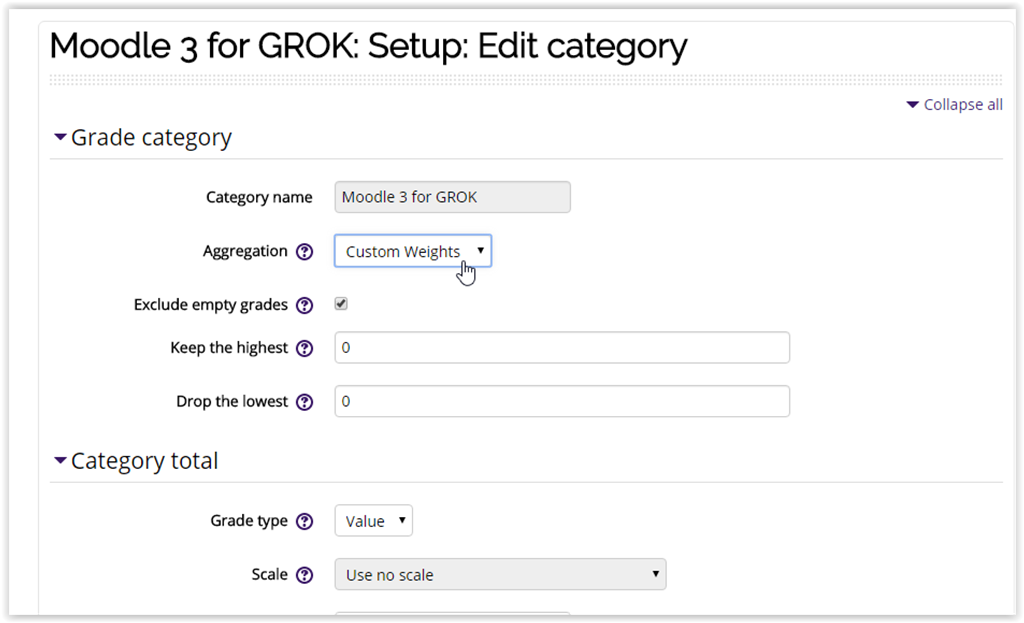
Task: Click the Keep the highest label
Action: 229,348
